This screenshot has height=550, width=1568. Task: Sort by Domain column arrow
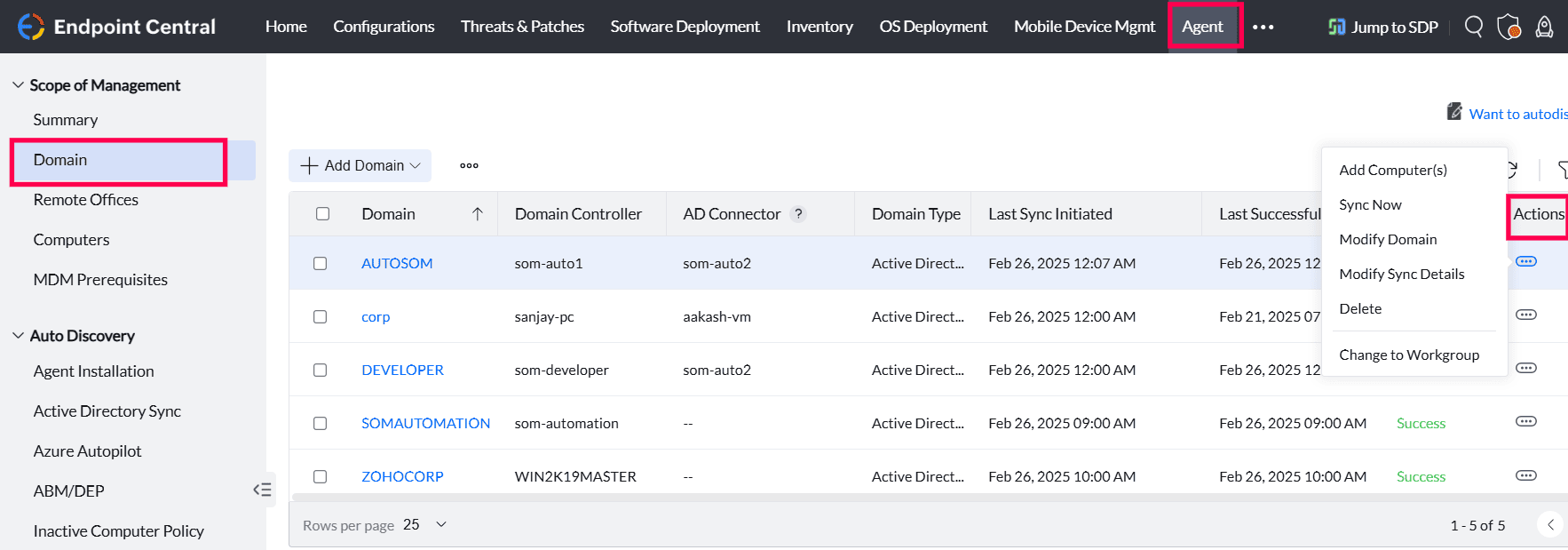point(478,214)
